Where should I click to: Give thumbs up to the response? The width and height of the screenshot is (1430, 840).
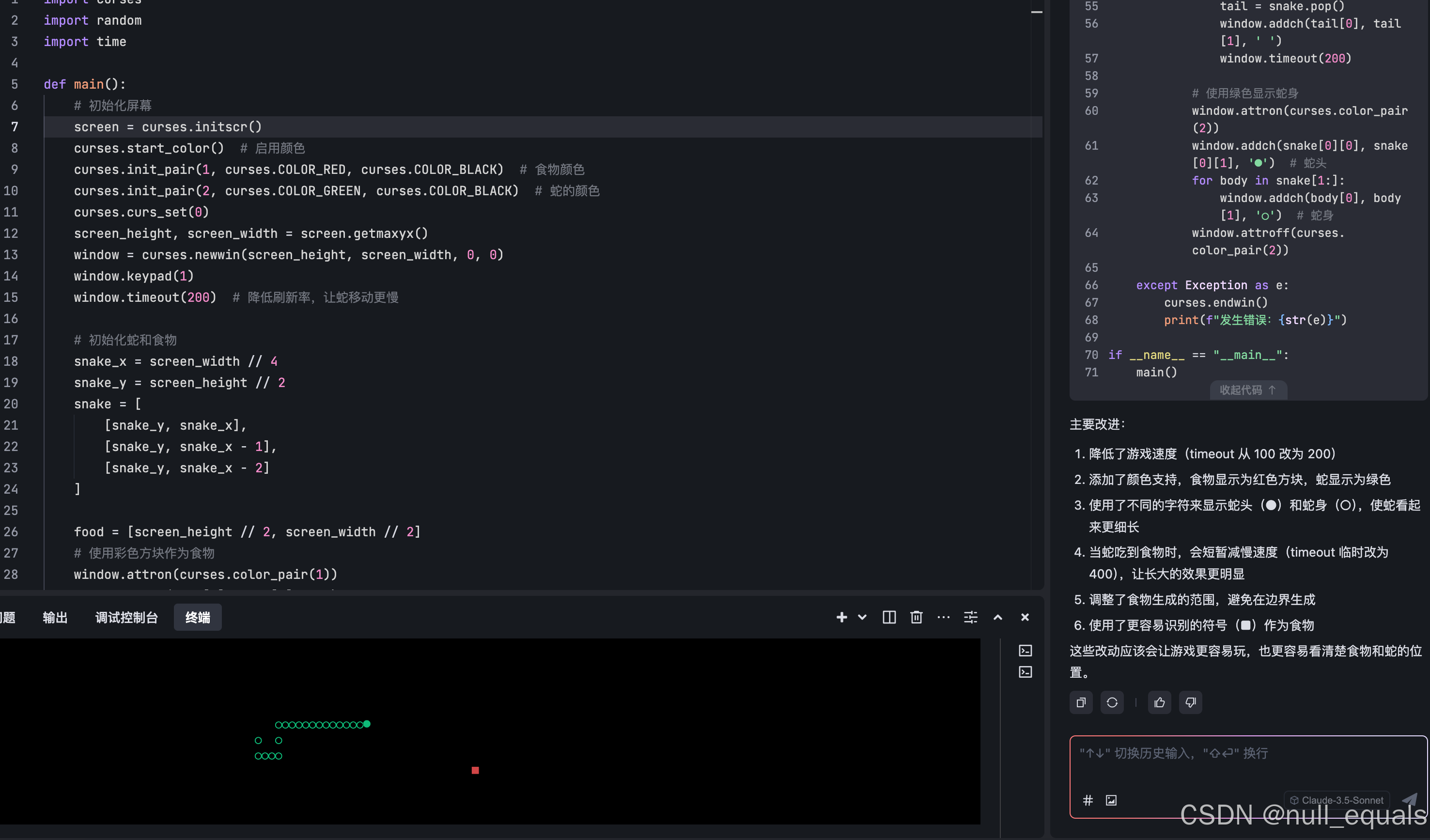[1159, 702]
